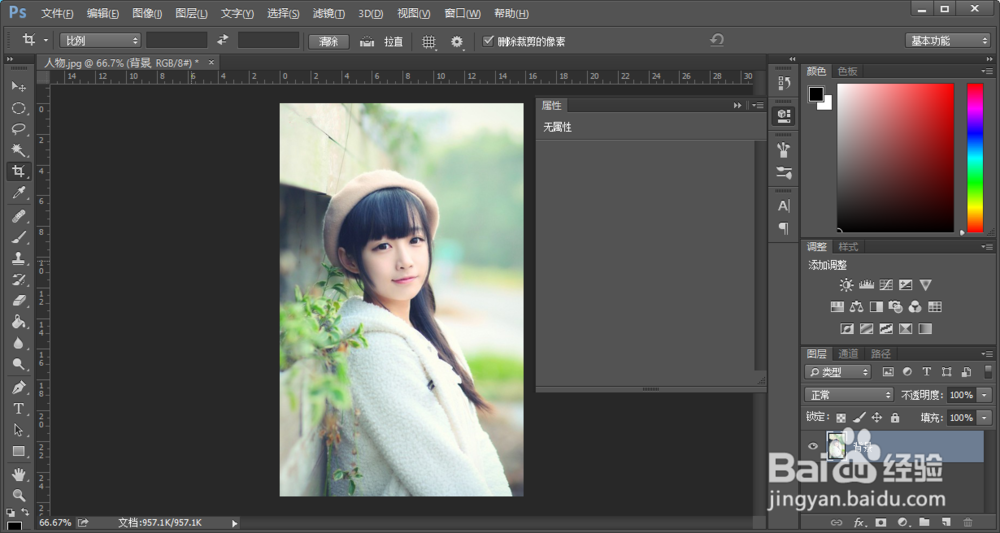1000x533 pixels.
Task: Select the Paint Bucket tool
Action: click(18, 321)
